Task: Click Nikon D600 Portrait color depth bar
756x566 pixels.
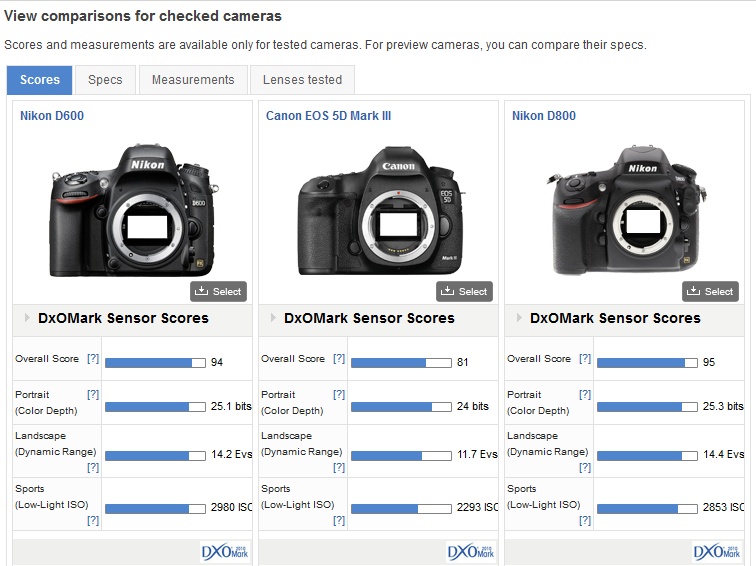Action: coord(155,407)
